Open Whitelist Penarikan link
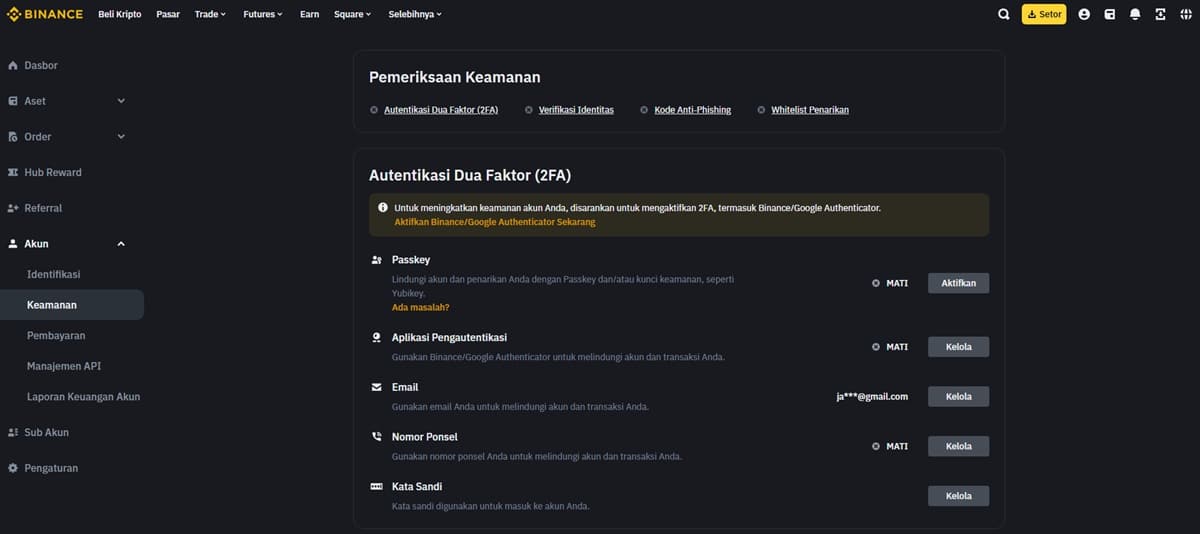Image resolution: width=1200 pixels, height=534 pixels. point(810,110)
